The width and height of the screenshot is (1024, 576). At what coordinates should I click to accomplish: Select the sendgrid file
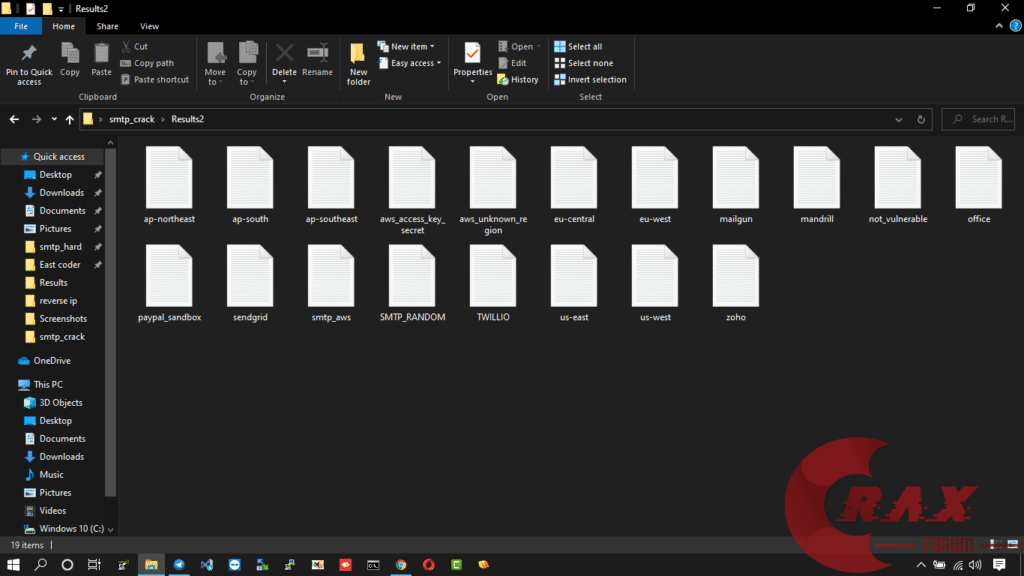click(250, 283)
